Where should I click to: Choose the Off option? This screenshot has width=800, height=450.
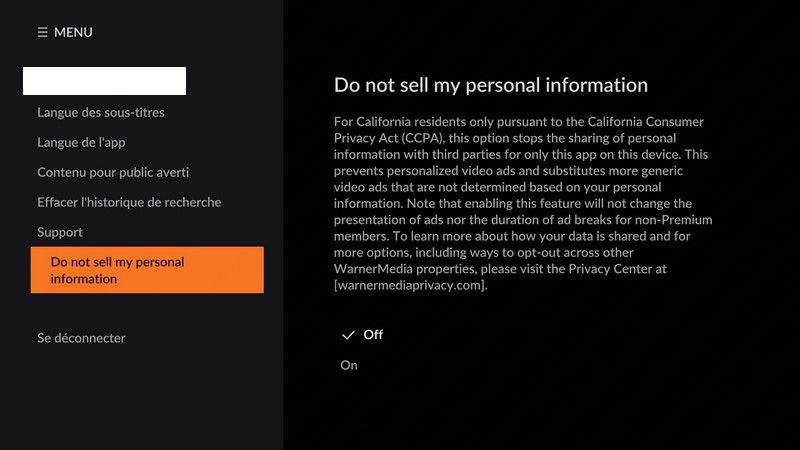click(373, 334)
